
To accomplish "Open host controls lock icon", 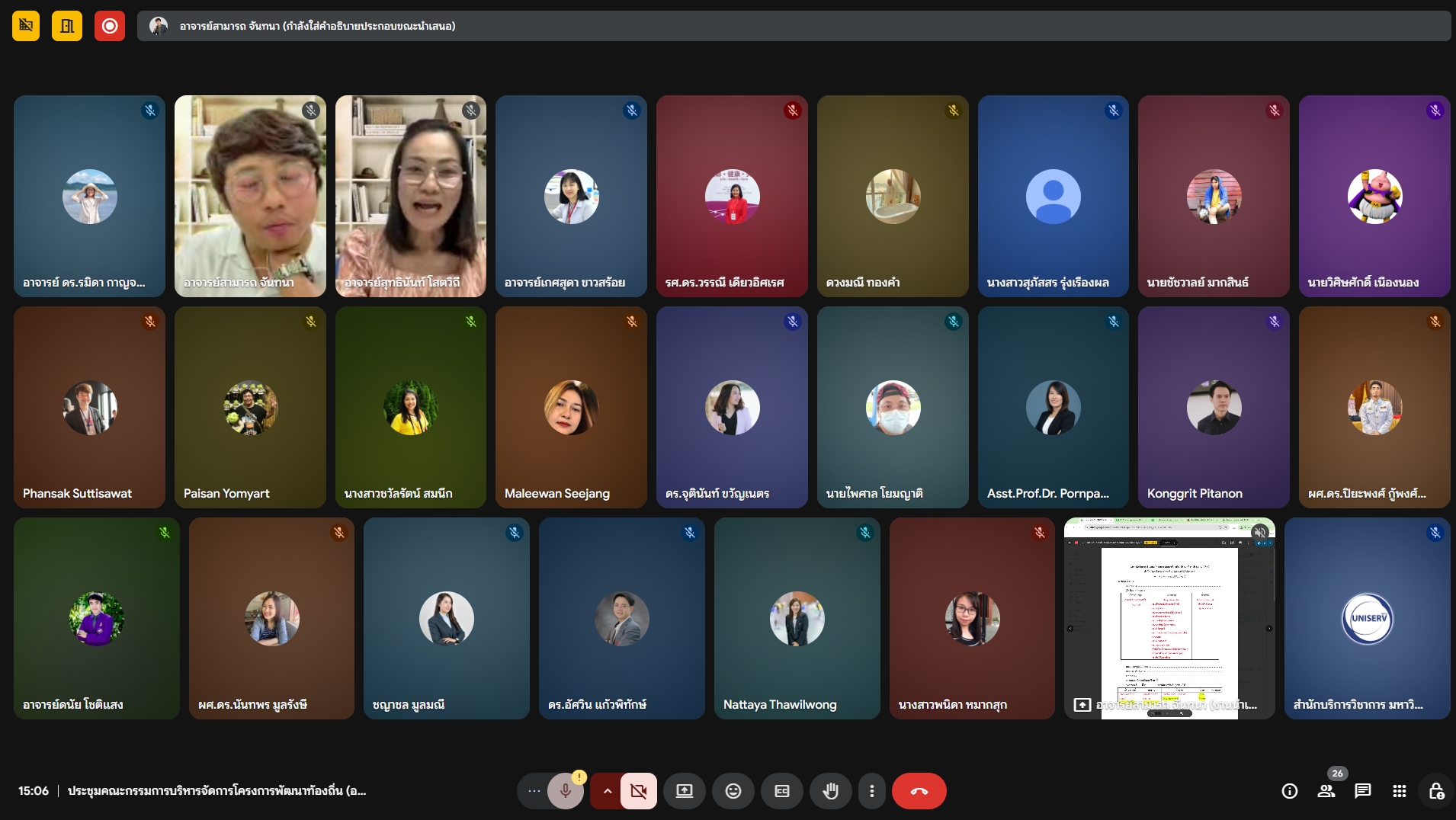I will (x=1435, y=791).
